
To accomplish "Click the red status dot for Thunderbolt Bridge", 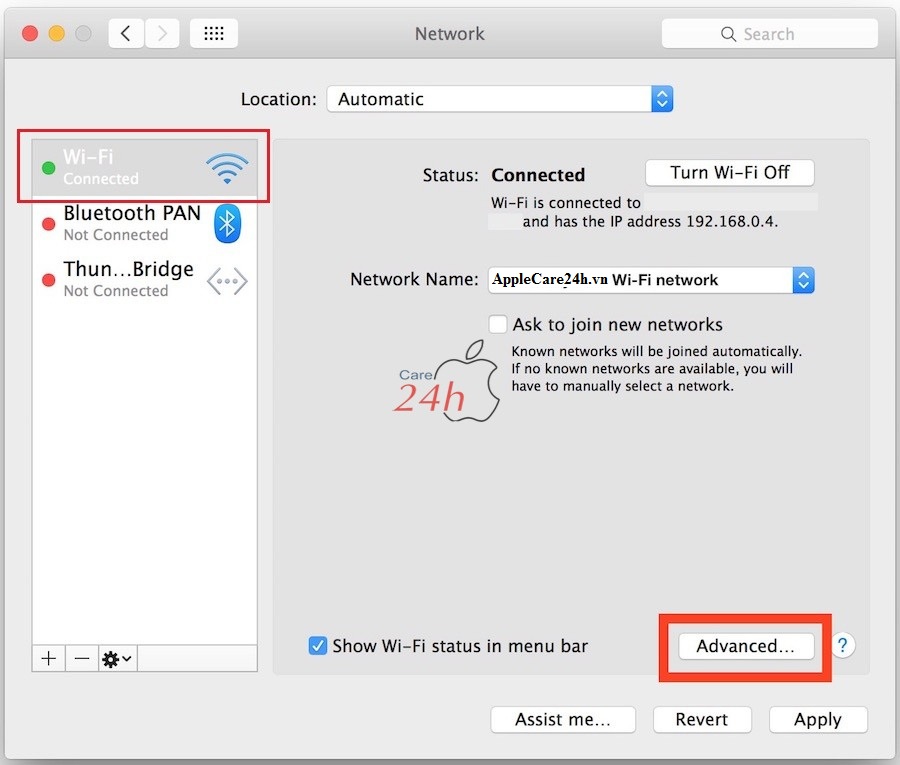I will [x=49, y=280].
